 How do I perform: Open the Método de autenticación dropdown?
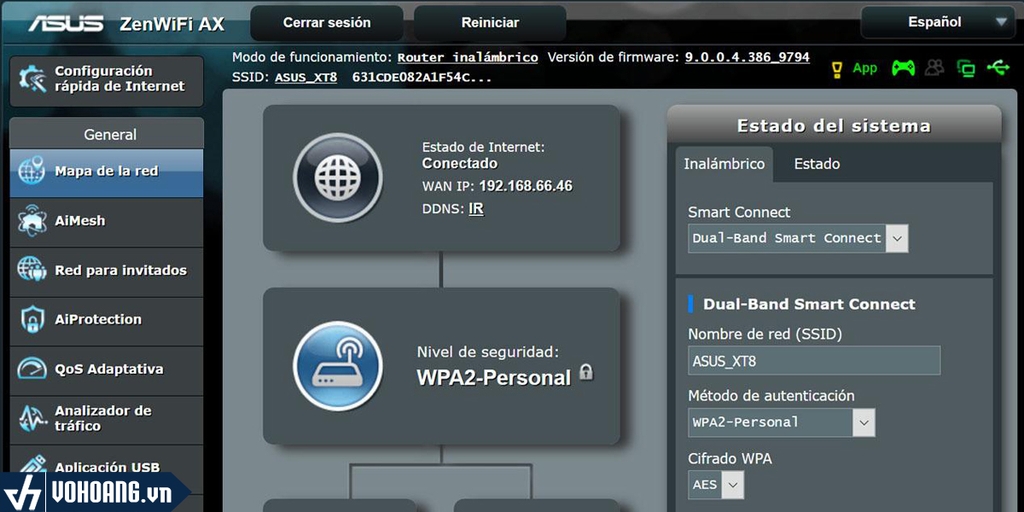tap(782, 423)
